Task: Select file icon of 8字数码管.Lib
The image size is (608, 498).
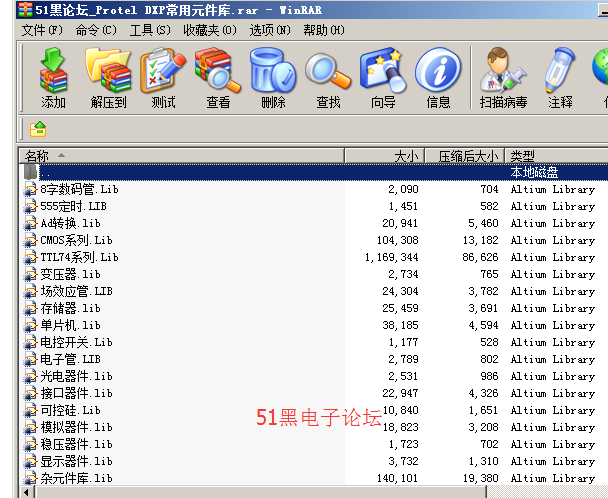Action: coord(31,189)
